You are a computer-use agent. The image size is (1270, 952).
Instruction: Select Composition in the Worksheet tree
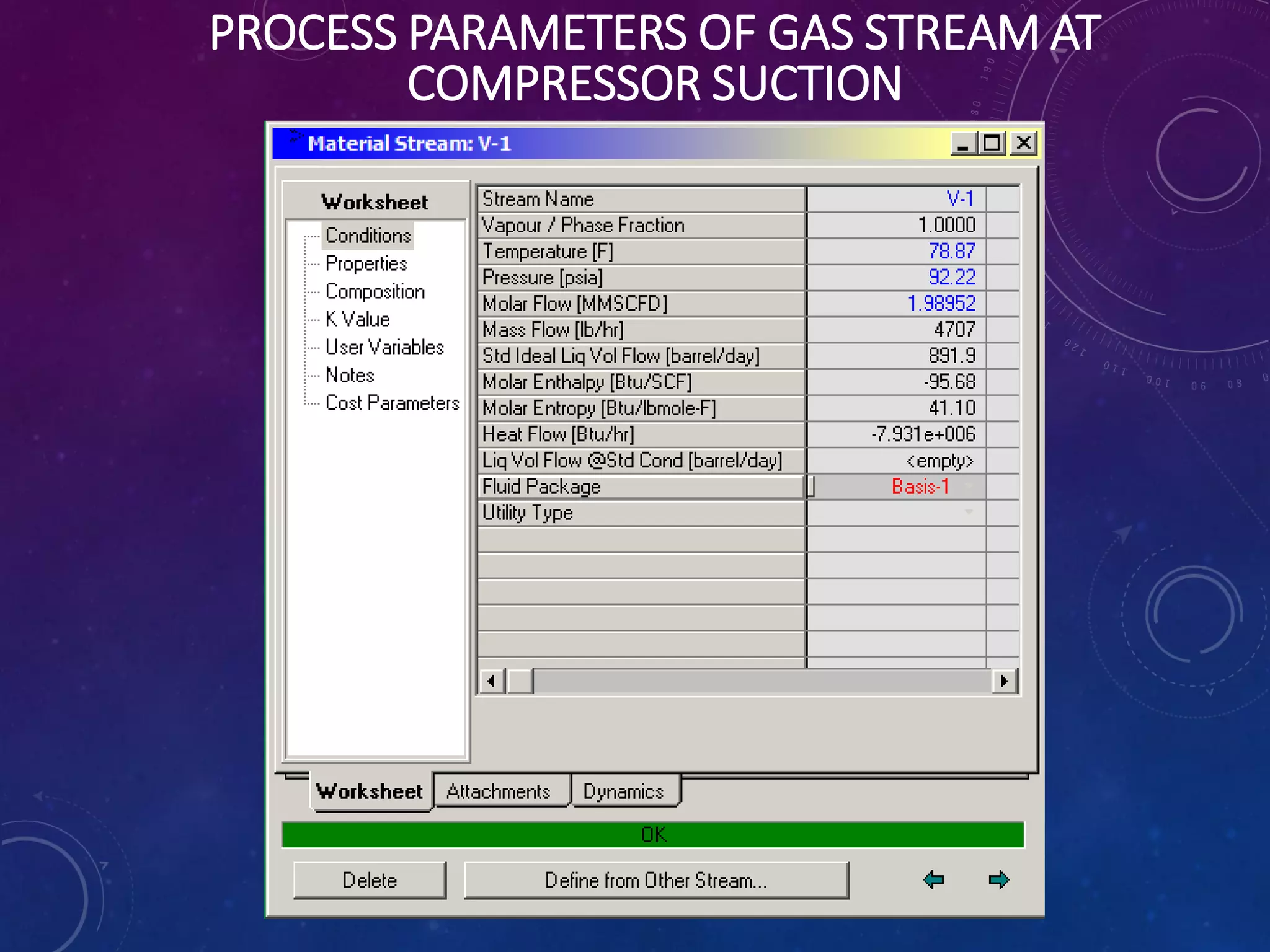pos(375,291)
